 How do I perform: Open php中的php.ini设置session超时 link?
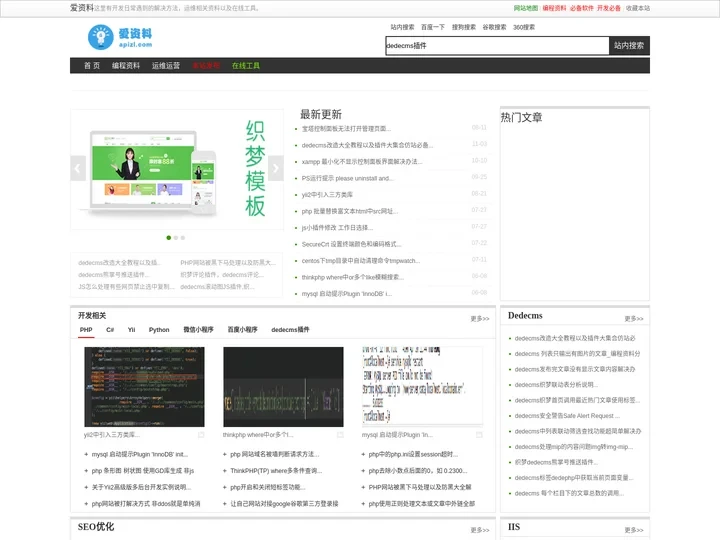pyautogui.click(x=413, y=454)
